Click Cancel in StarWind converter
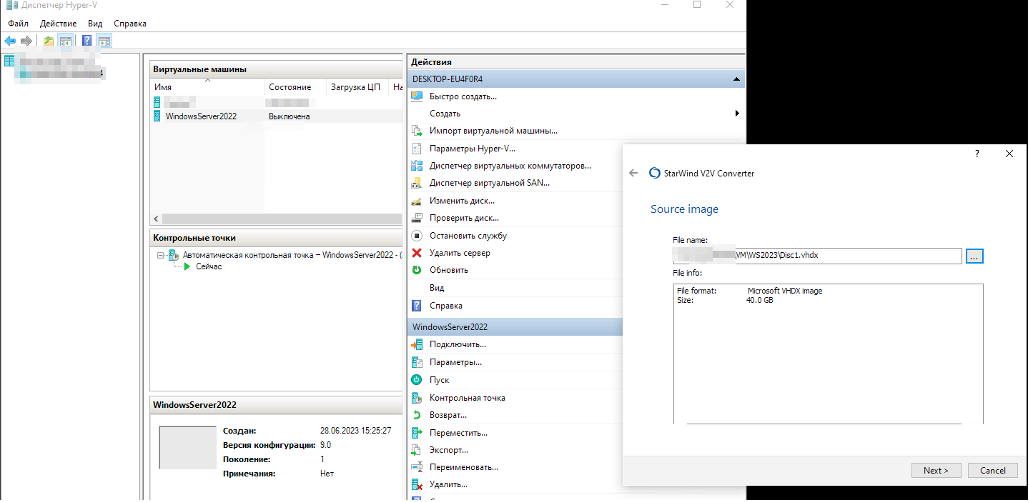This screenshot has width=1029, height=502. tap(993, 471)
